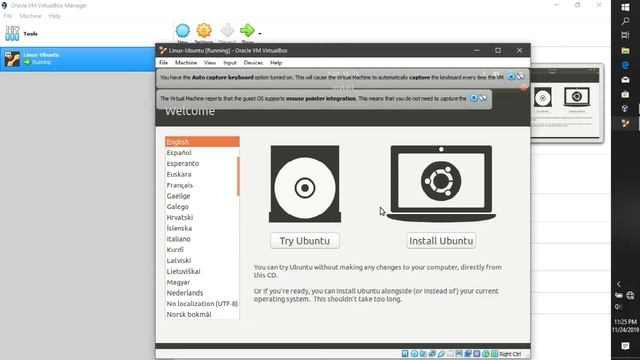The height and width of the screenshot is (360, 640).
Task: Select the Tools icon in VirtualBox Manager
Action: coord(12,33)
